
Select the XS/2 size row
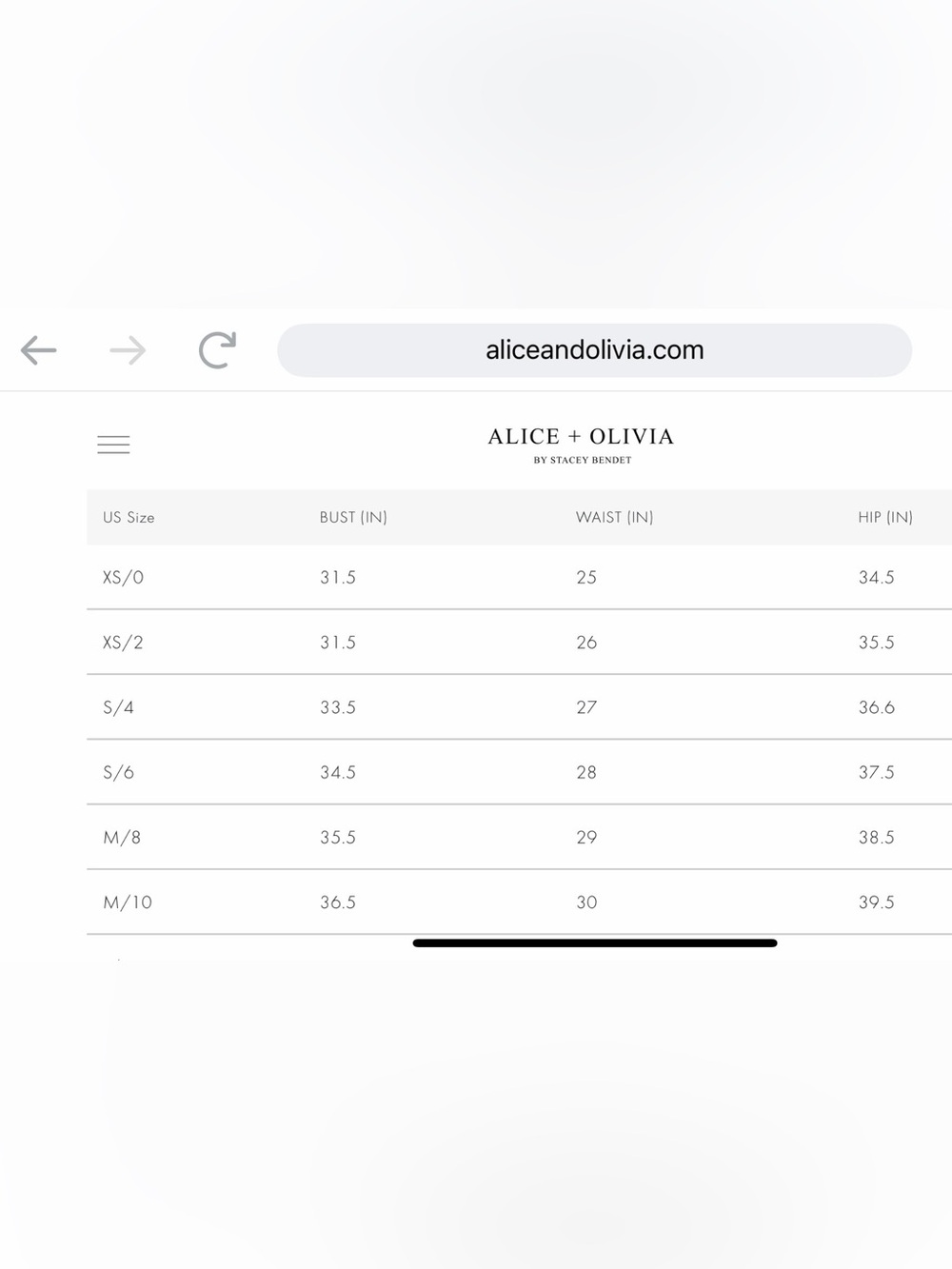click(x=519, y=643)
